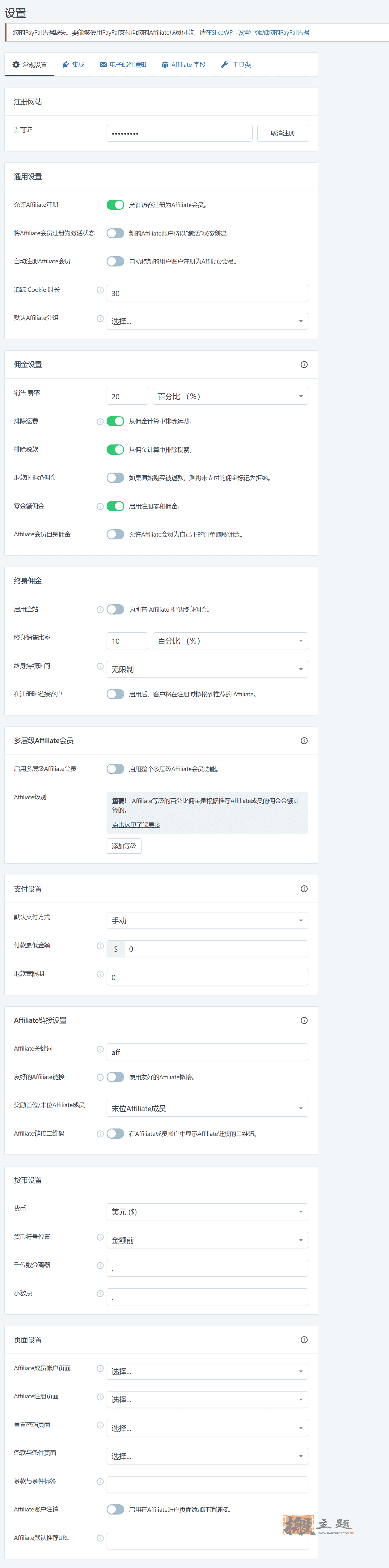This screenshot has width=389, height=1568.
Task: Click info icon beside 货币符号位置
Action: [x=100, y=1237]
